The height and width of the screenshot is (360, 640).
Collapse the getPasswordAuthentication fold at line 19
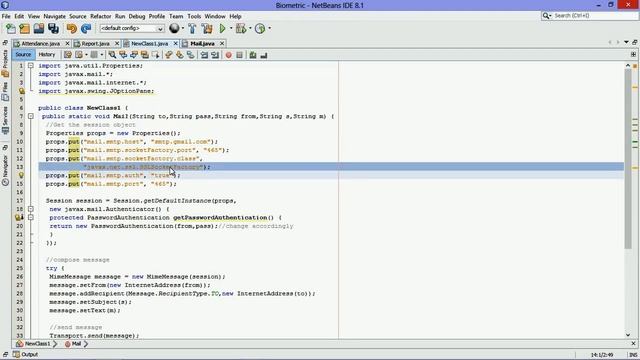tap(31, 218)
